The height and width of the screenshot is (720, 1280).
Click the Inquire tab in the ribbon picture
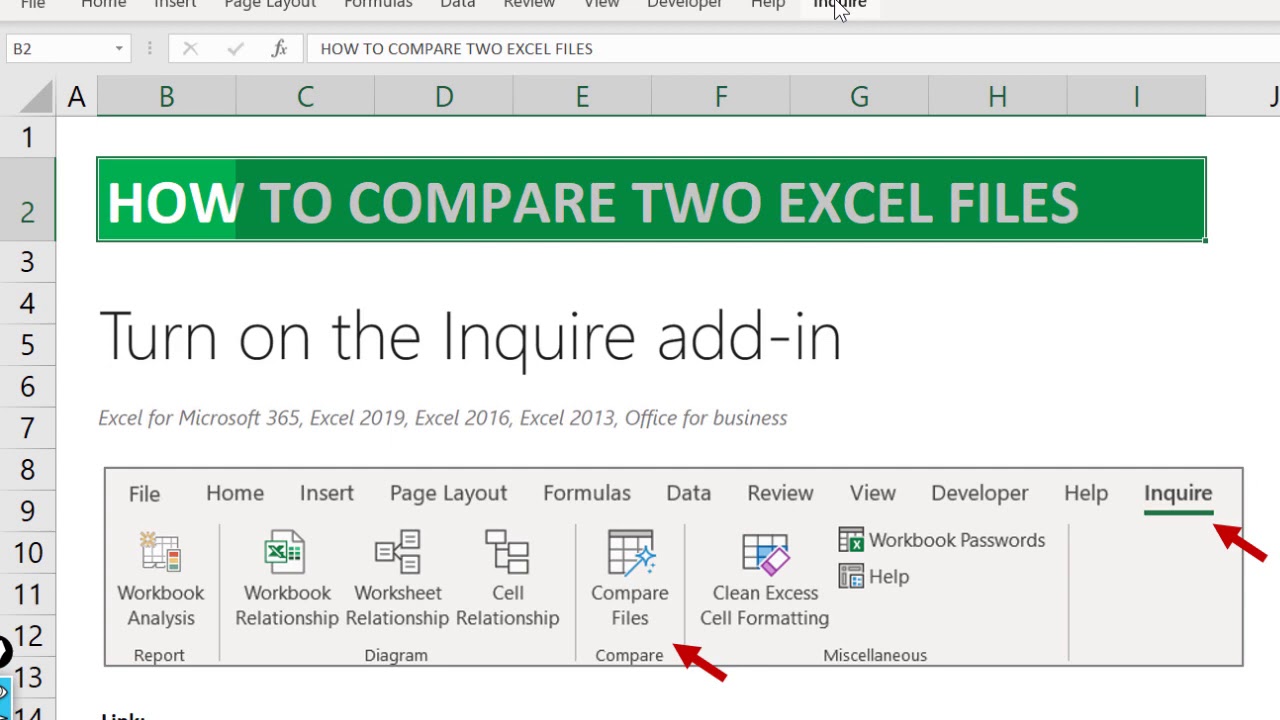(x=1178, y=493)
